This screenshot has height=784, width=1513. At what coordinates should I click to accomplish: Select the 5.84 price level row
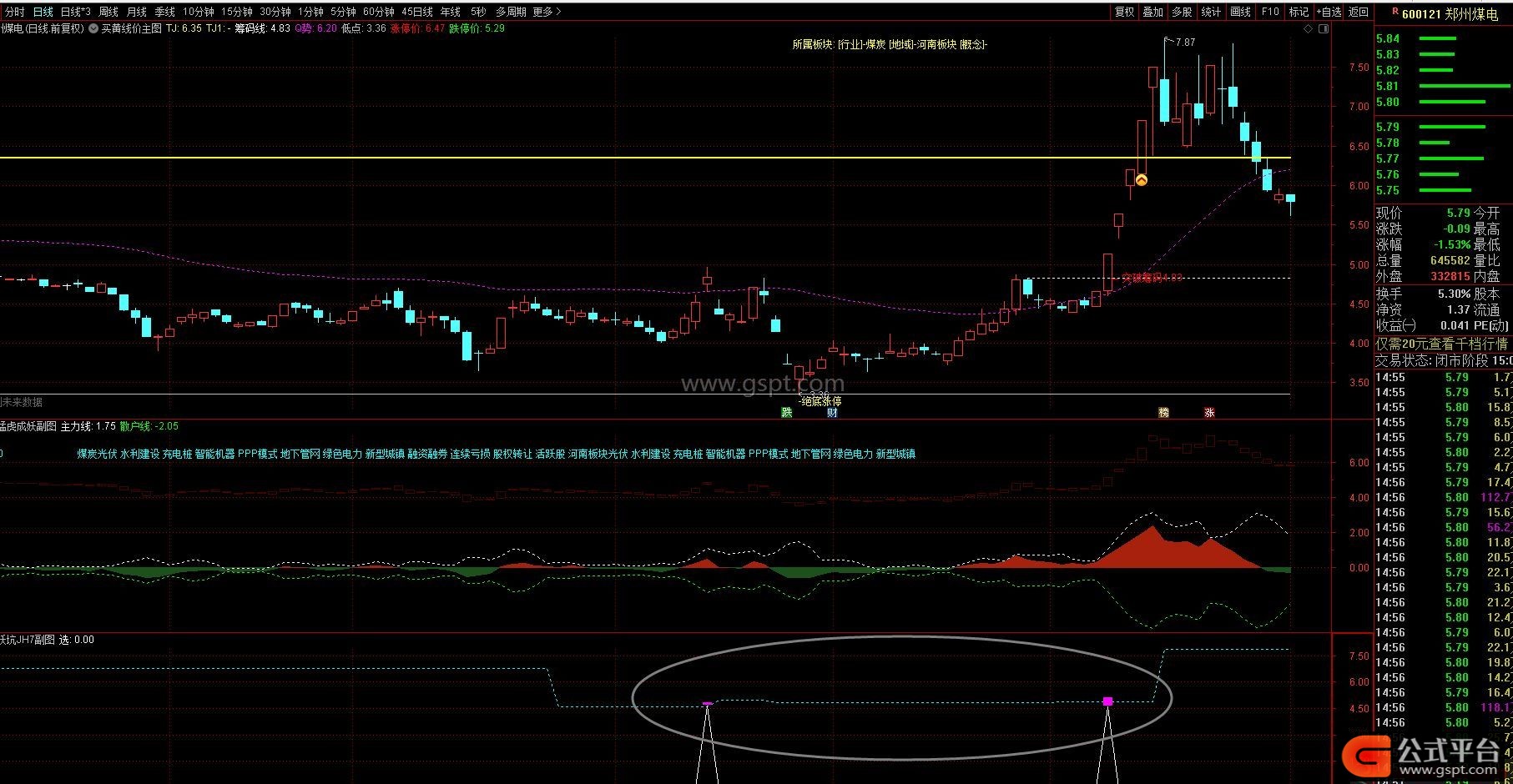coord(1444,38)
